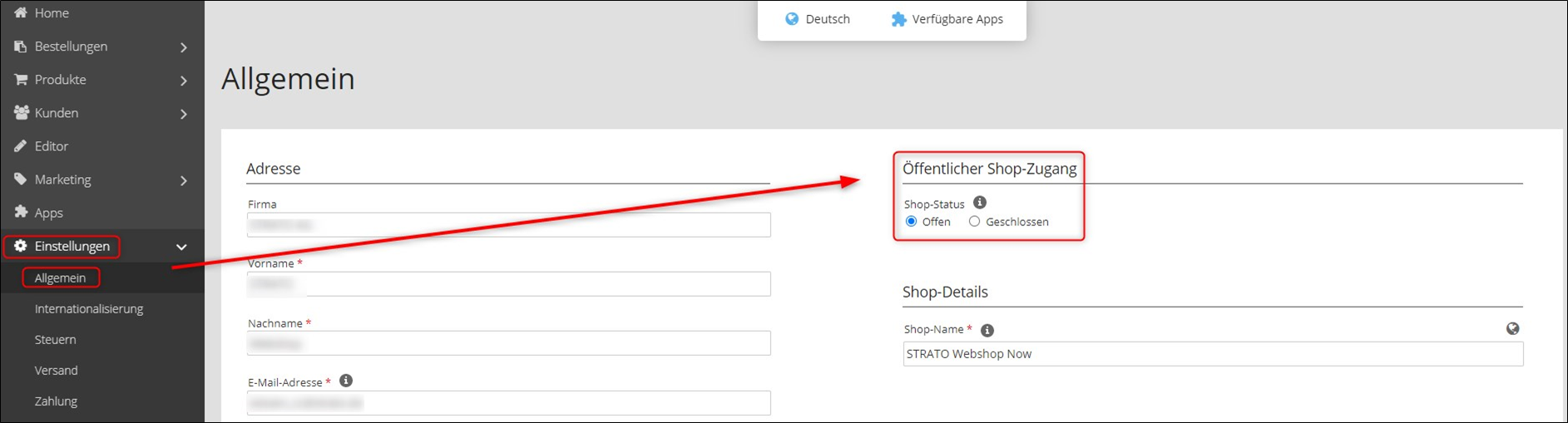Click the Einstellungen gear icon

(21, 246)
